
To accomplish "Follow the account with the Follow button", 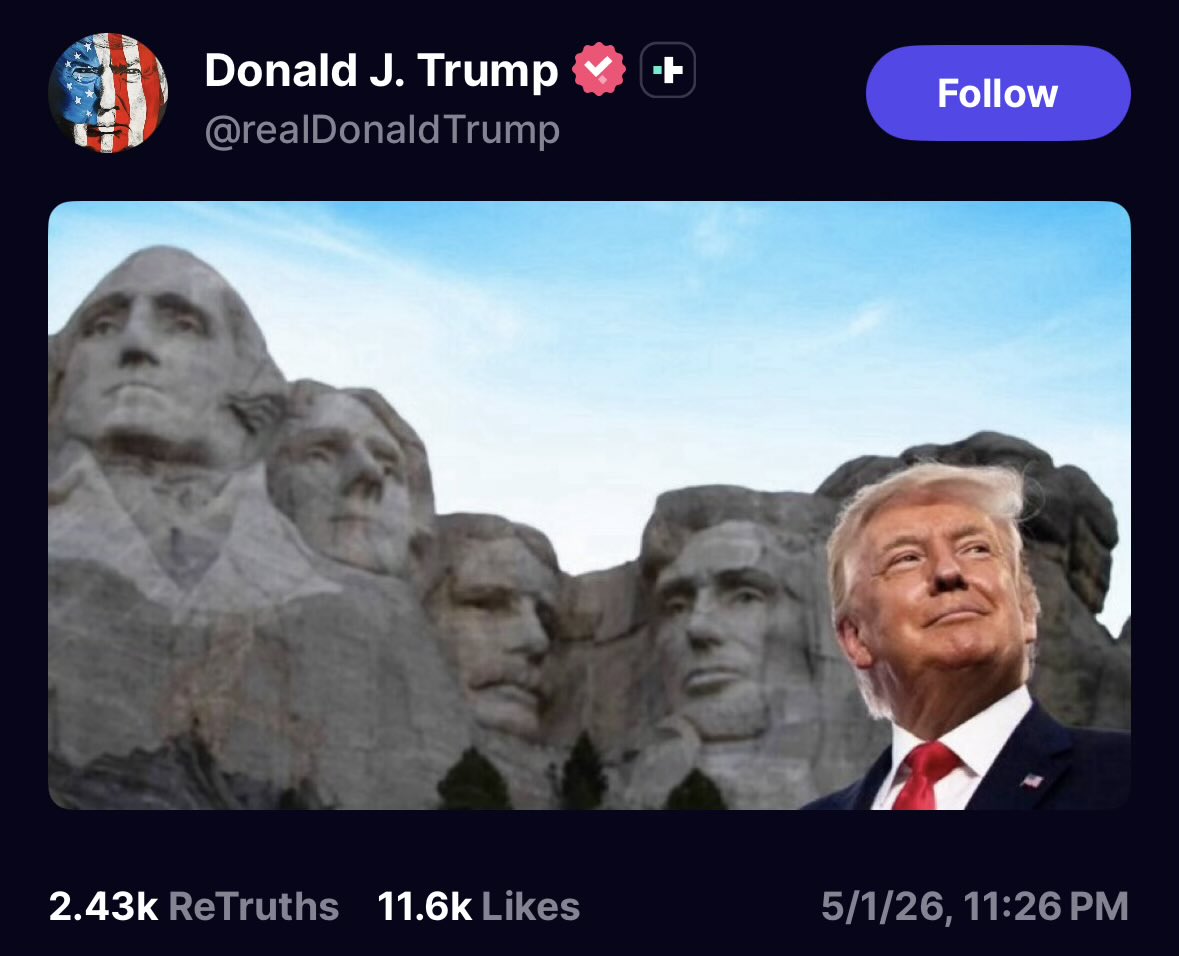I will 998,93.
